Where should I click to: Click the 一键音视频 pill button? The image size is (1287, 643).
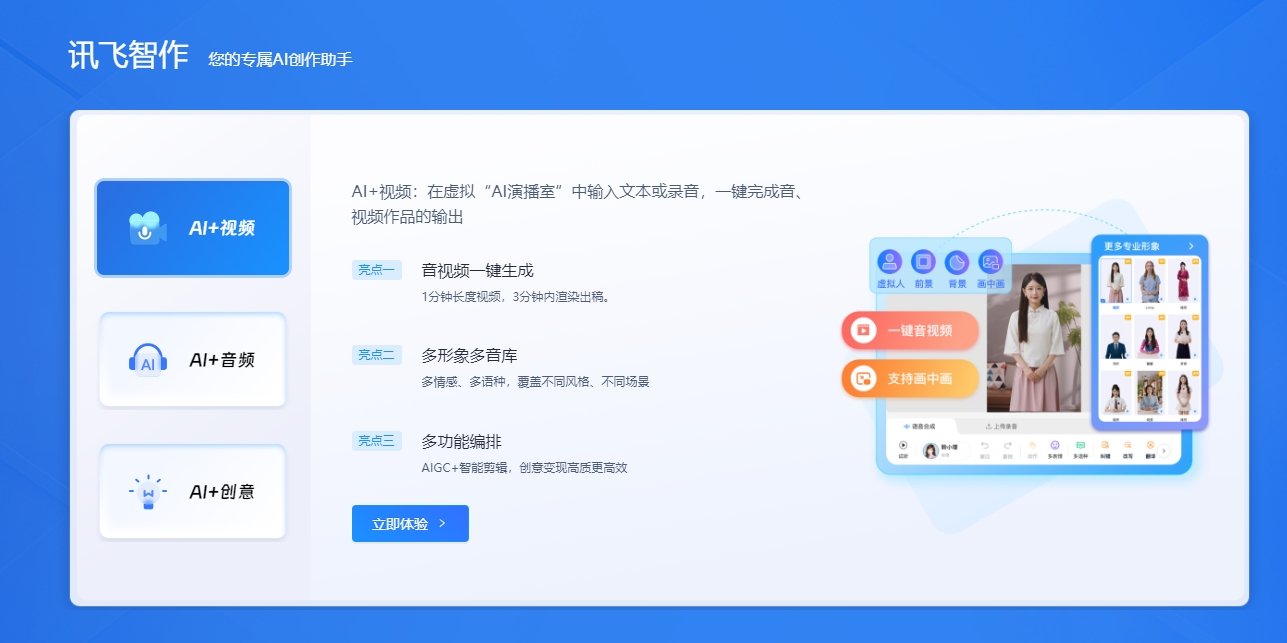click(x=910, y=330)
